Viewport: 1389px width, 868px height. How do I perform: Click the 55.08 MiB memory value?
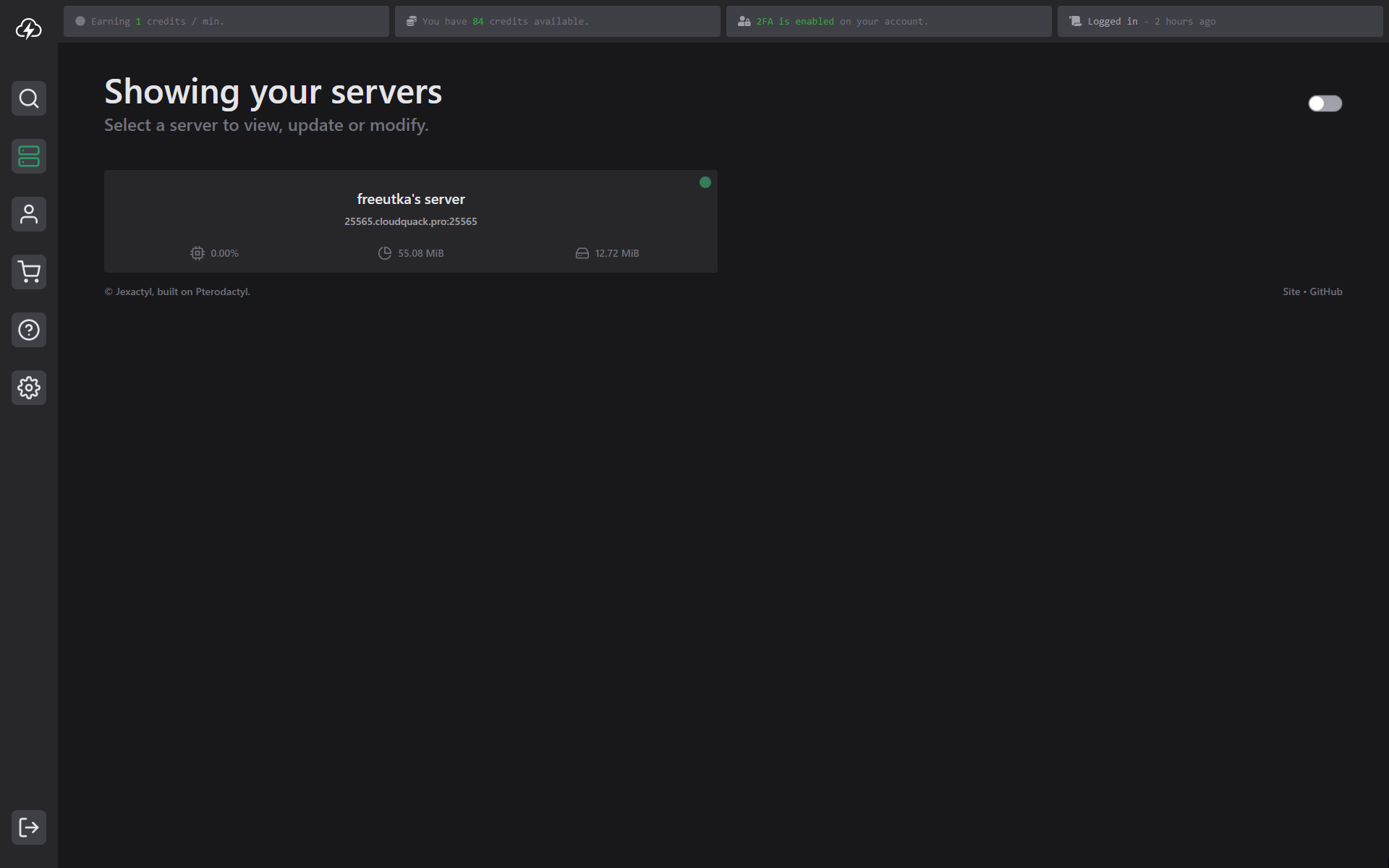point(421,253)
